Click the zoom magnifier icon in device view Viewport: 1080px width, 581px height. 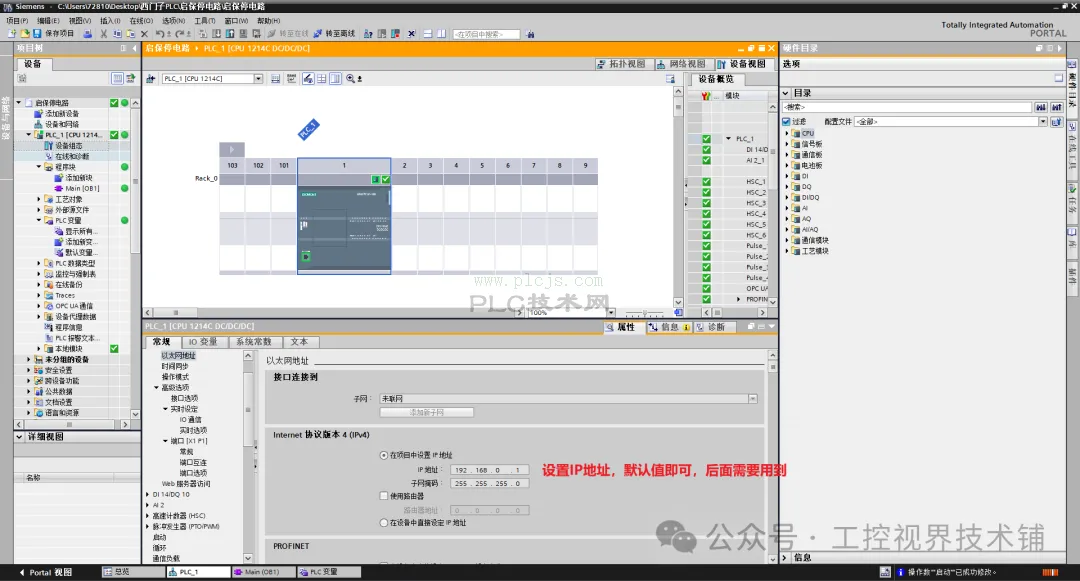[351, 78]
